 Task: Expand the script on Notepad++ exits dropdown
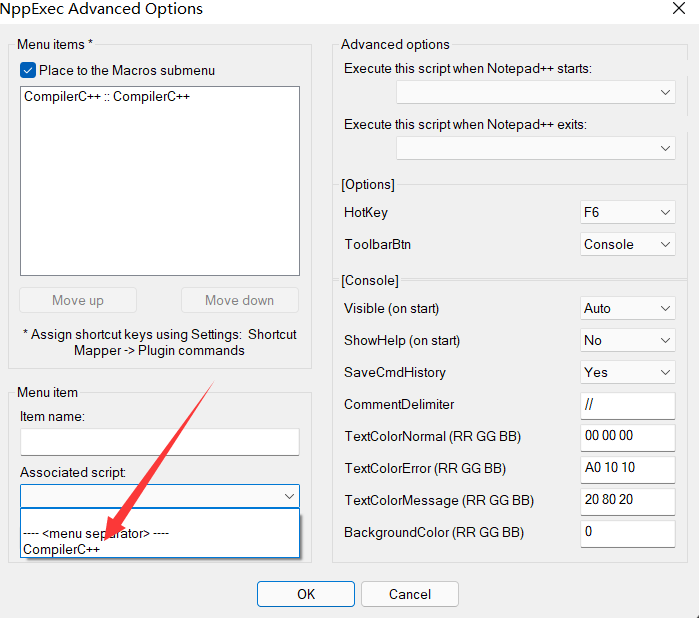click(x=536, y=148)
